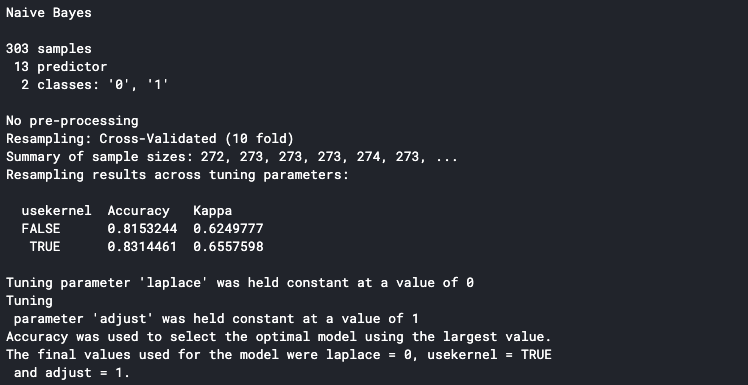This screenshot has height=385, width=748.
Task: Click kappa value 0.6557598
Action: (x=228, y=247)
